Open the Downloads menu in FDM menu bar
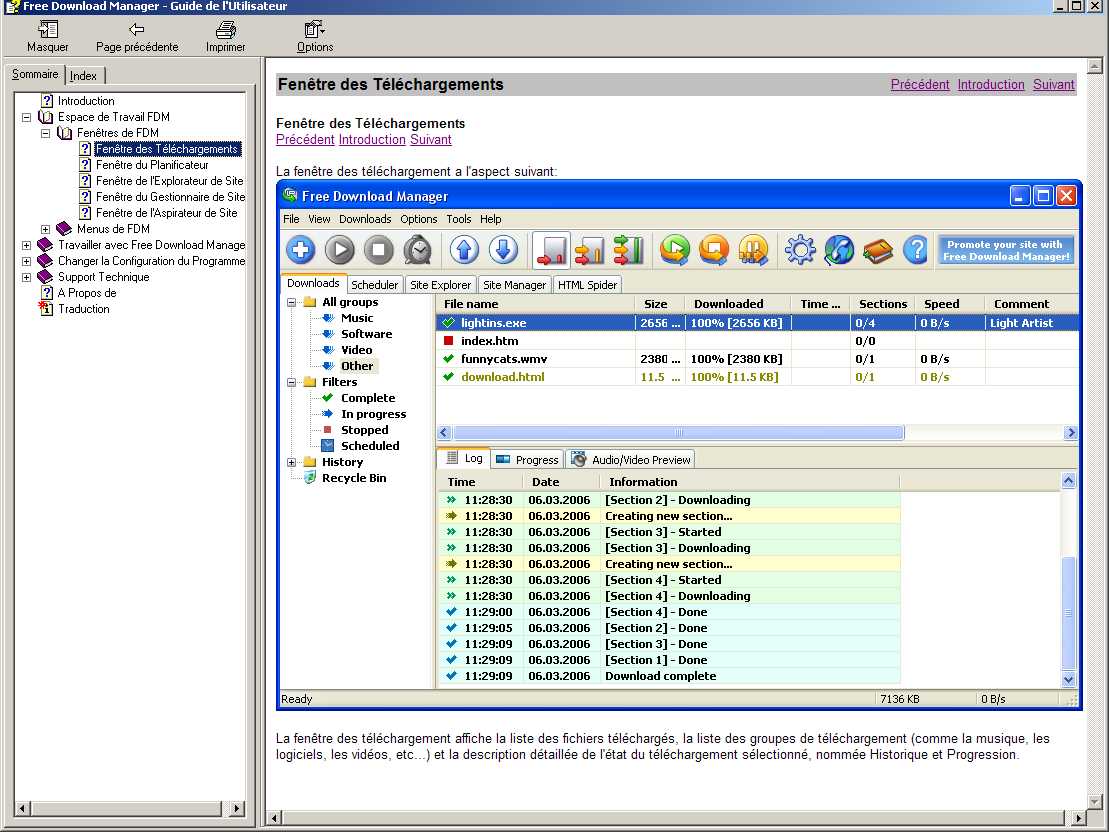 pos(365,219)
